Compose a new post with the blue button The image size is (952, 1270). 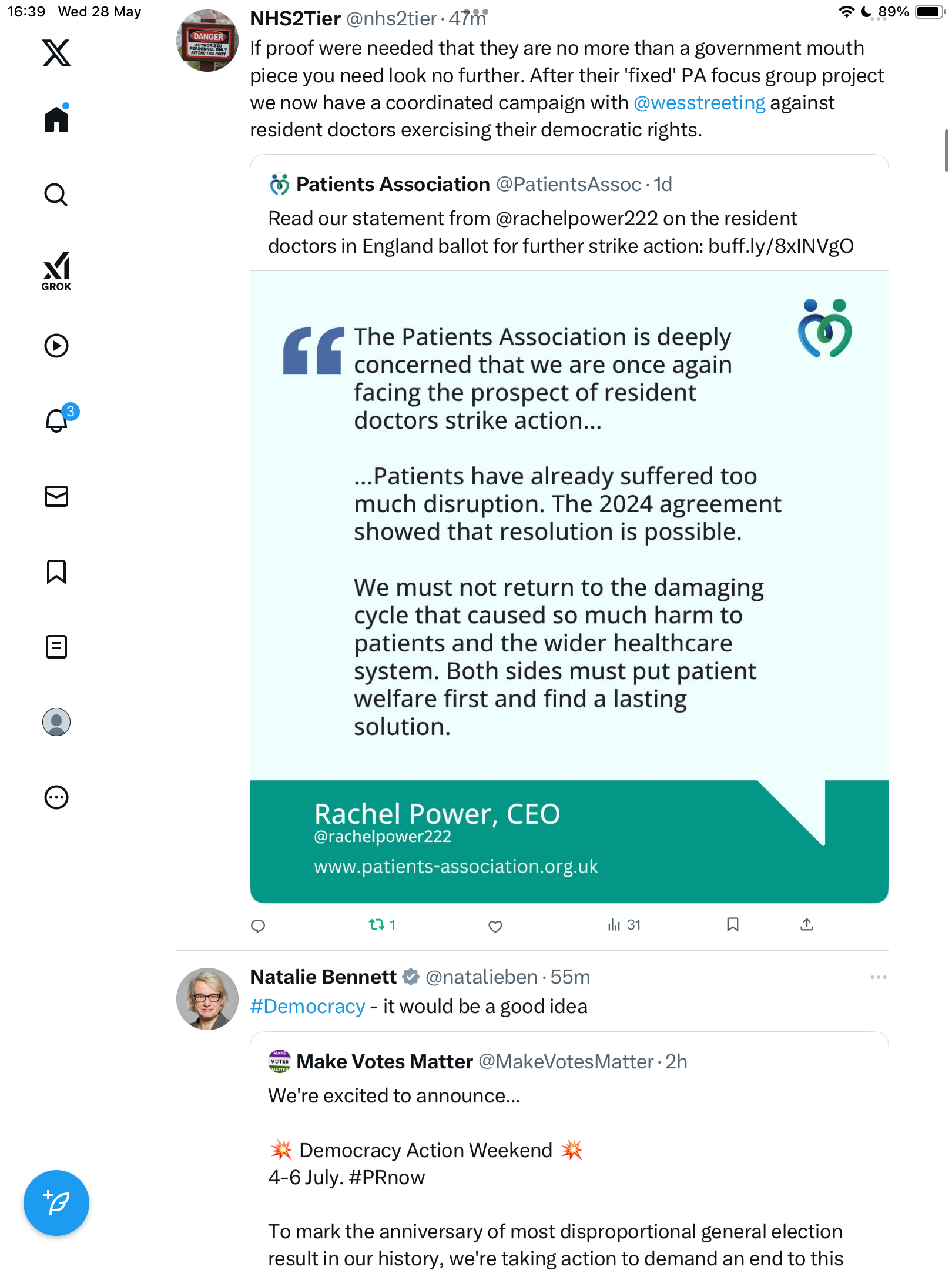pos(56,1203)
